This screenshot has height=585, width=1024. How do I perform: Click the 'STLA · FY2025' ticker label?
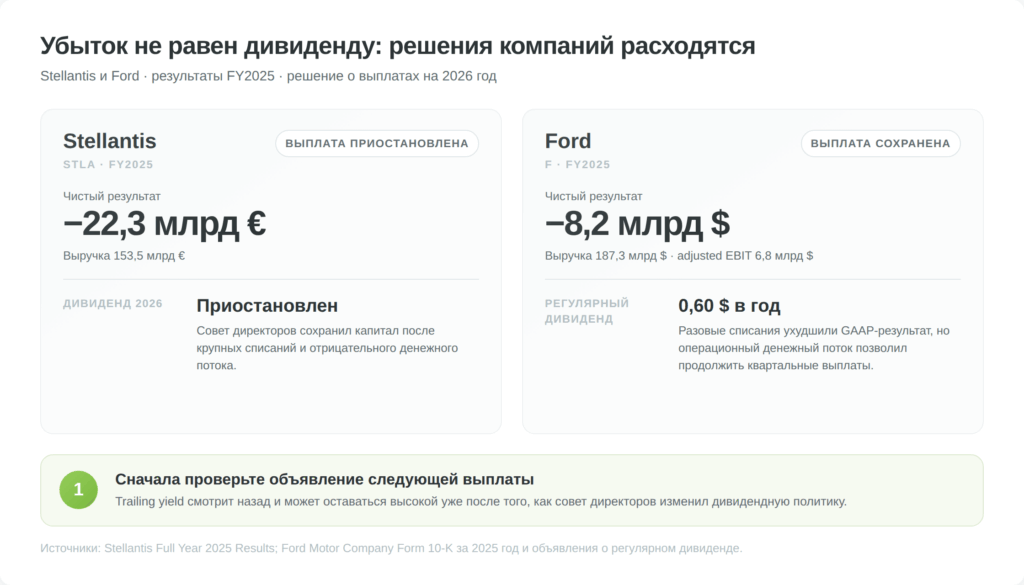tap(108, 165)
